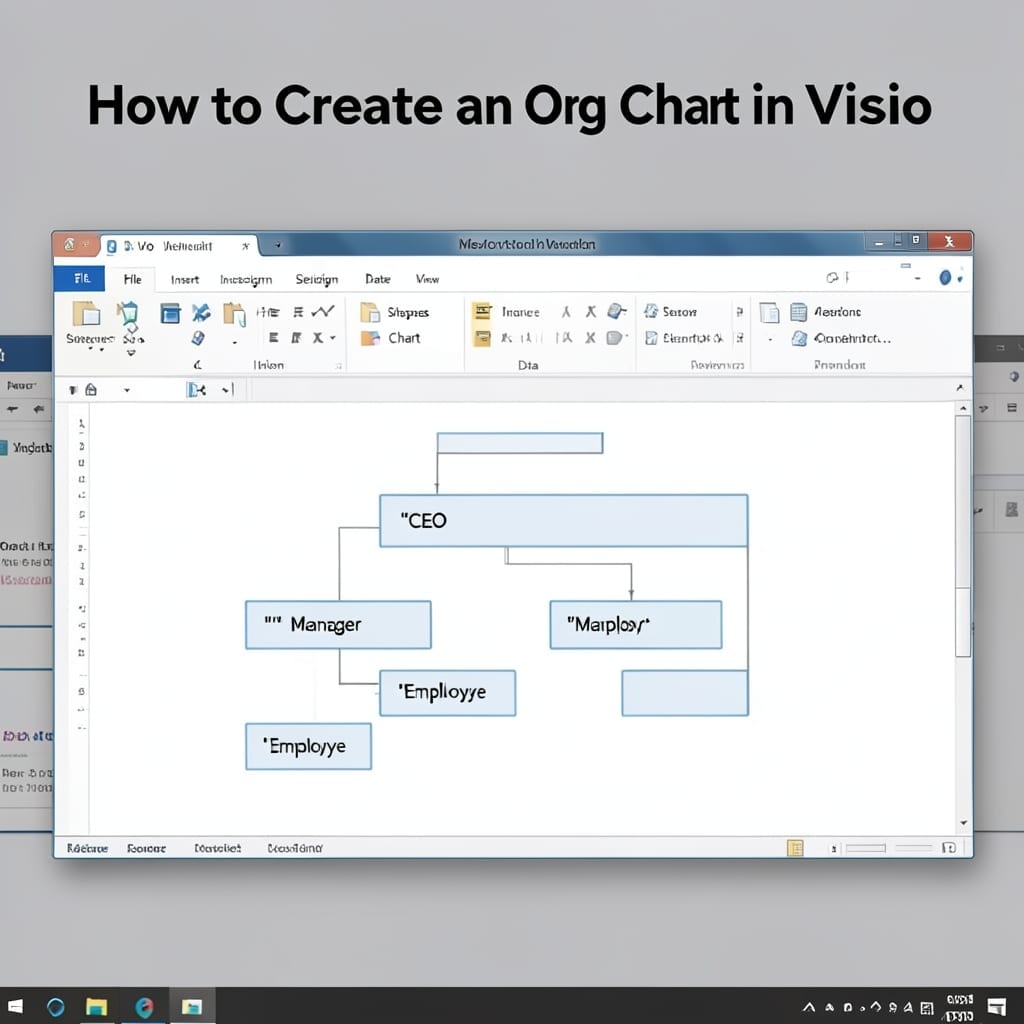This screenshot has width=1024, height=1024.
Task: Select the Marploy shape
Action: 635,625
